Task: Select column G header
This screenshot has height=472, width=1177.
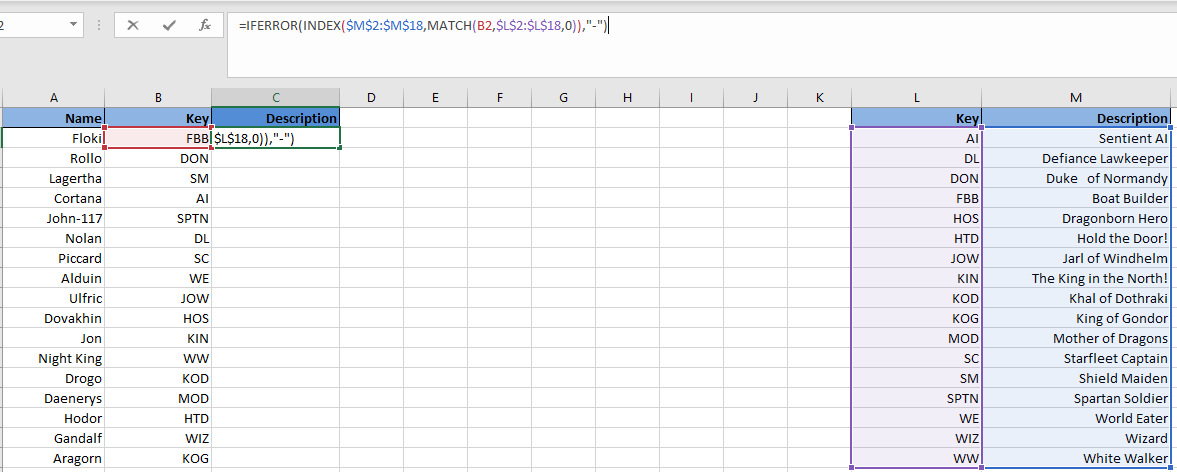Action: pyautogui.click(x=563, y=97)
